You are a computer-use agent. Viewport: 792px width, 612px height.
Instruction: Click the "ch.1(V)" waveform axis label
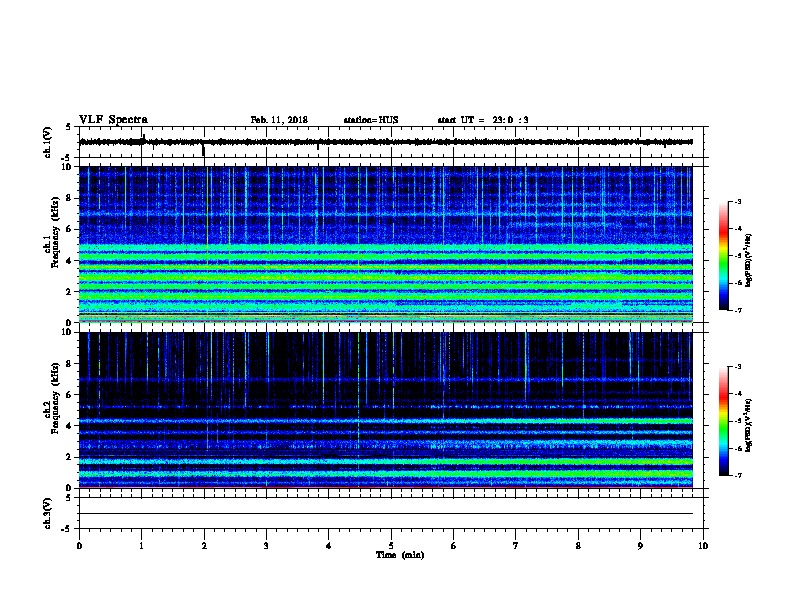[x=47, y=142]
